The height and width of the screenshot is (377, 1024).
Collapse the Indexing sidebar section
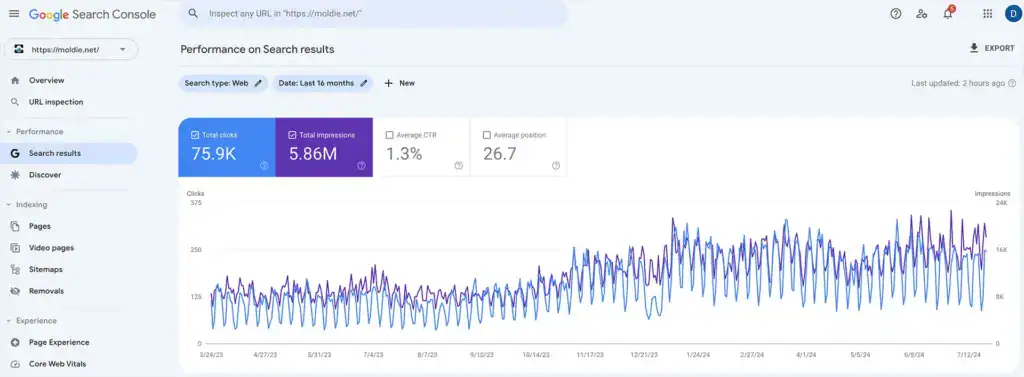coord(9,205)
